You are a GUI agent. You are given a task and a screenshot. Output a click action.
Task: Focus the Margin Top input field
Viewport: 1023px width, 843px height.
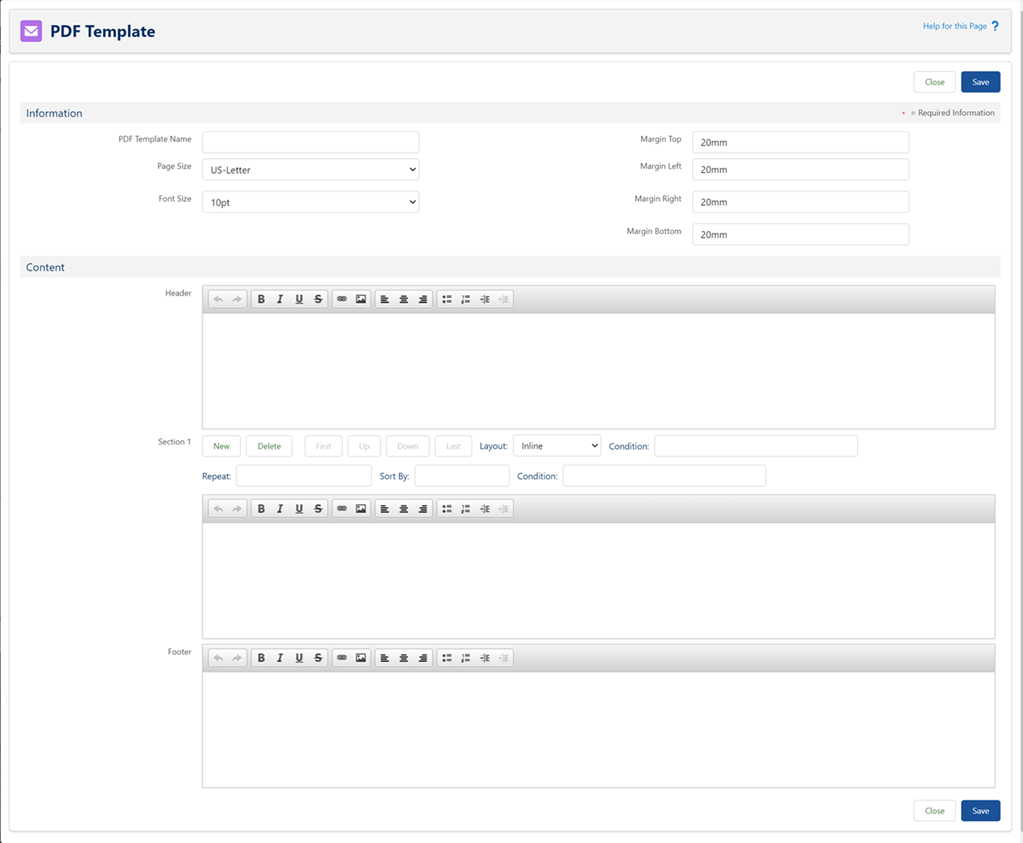tap(800, 142)
